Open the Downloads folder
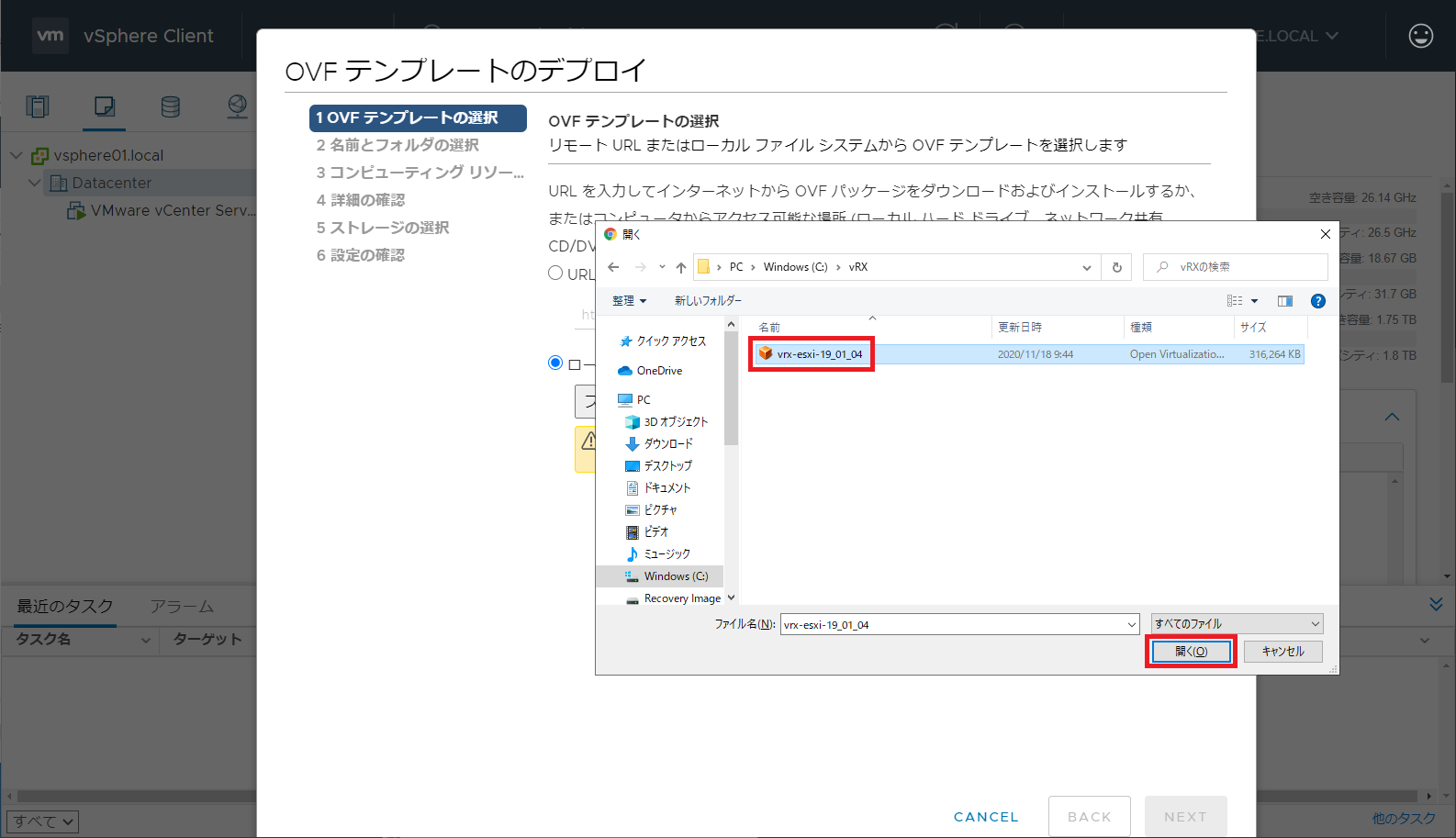1456x838 pixels. point(659,444)
